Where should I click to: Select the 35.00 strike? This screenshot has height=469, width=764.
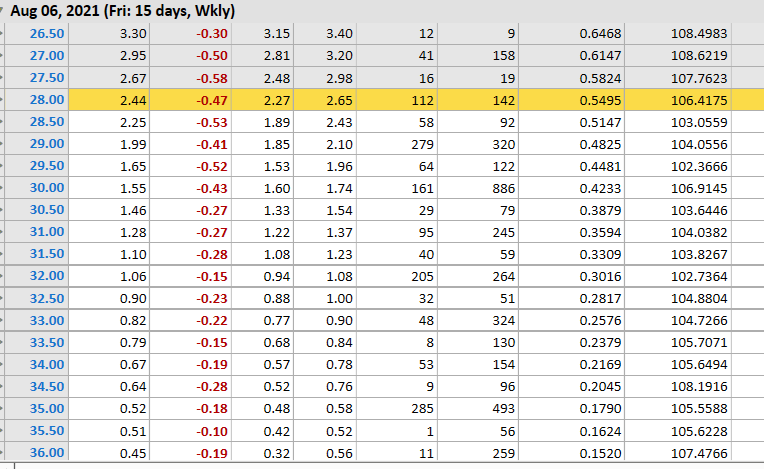47,408
